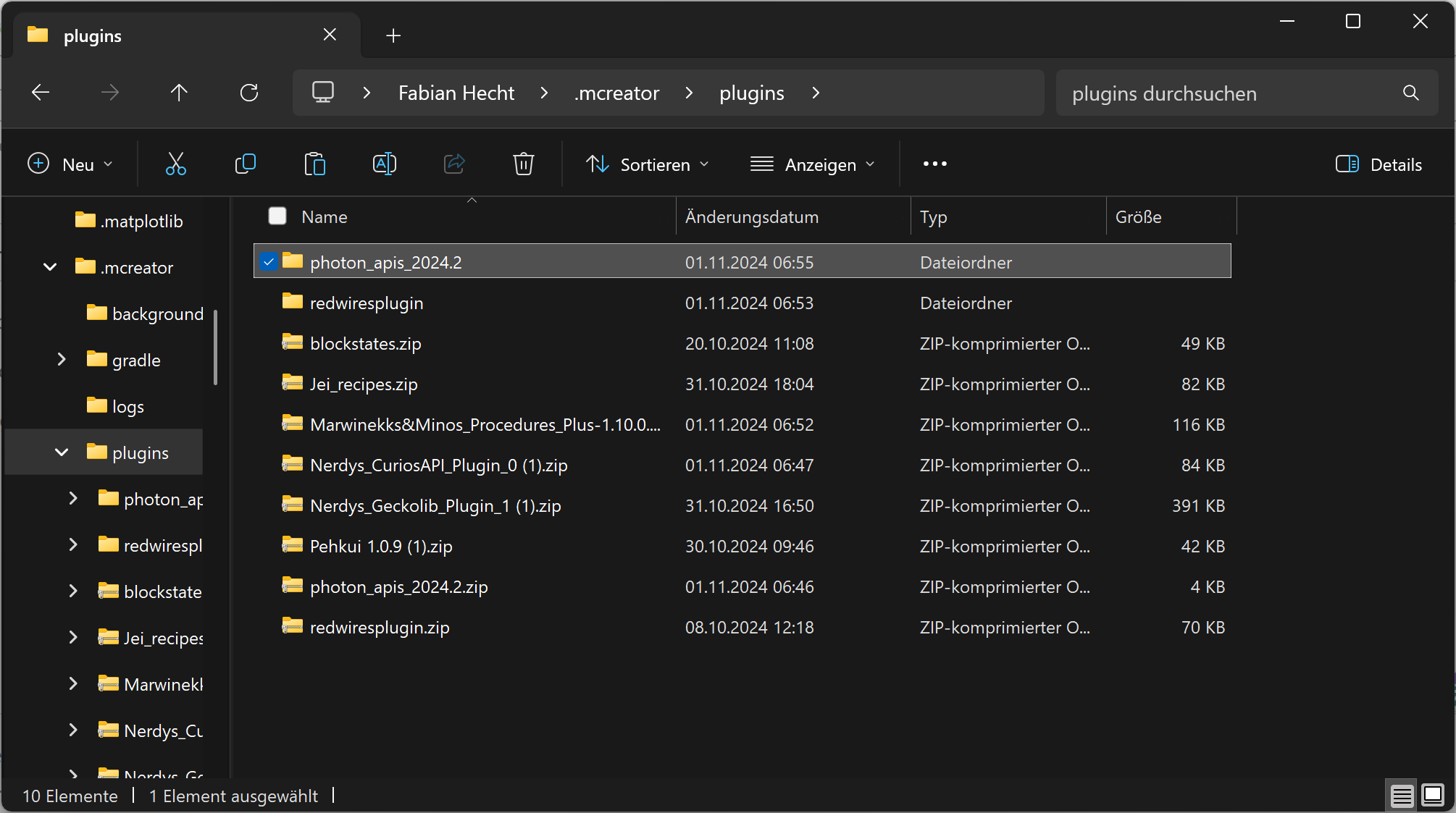Open the Neu new item button
Image resolution: width=1456 pixels, height=813 pixels.
coord(70,164)
